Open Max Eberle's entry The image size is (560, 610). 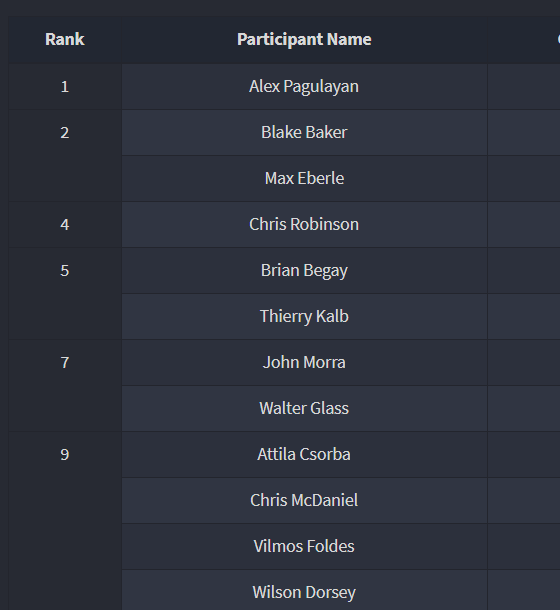(x=304, y=179)
